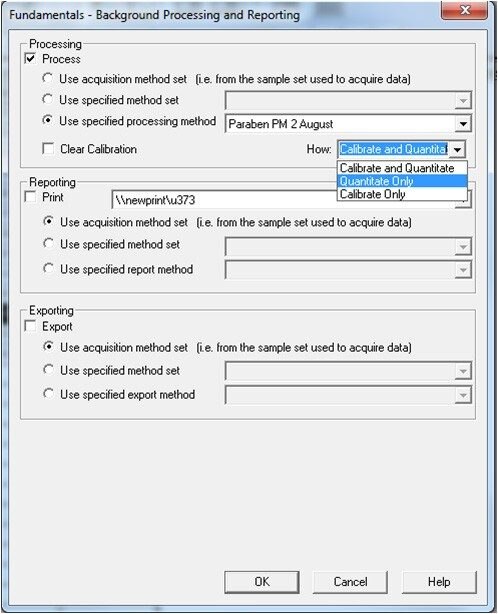Choose Calibrate and Quantitate list option

pos(402,168)
